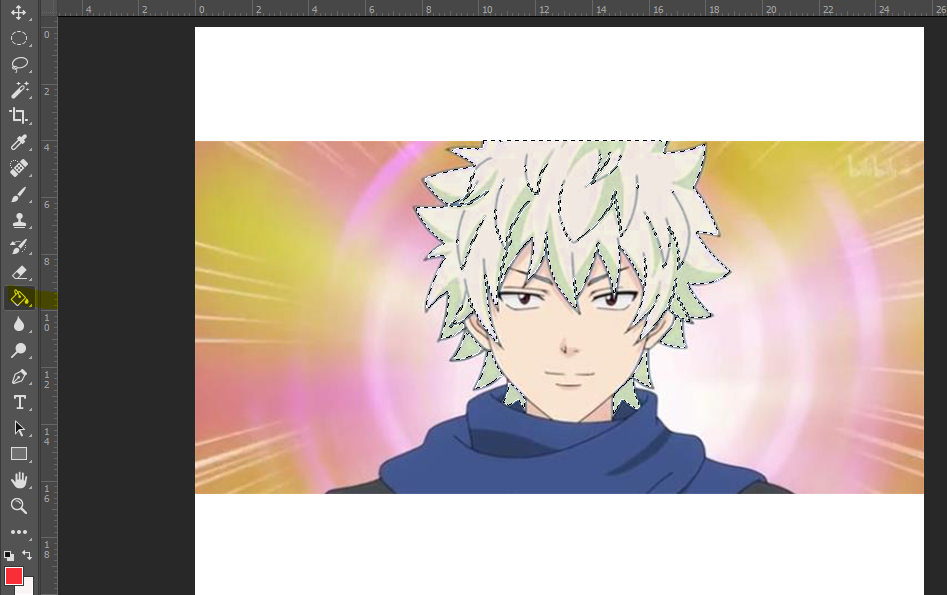Select the Horizontal Type tool
Viewport: 947px width, 595px height.
[19, 402]
